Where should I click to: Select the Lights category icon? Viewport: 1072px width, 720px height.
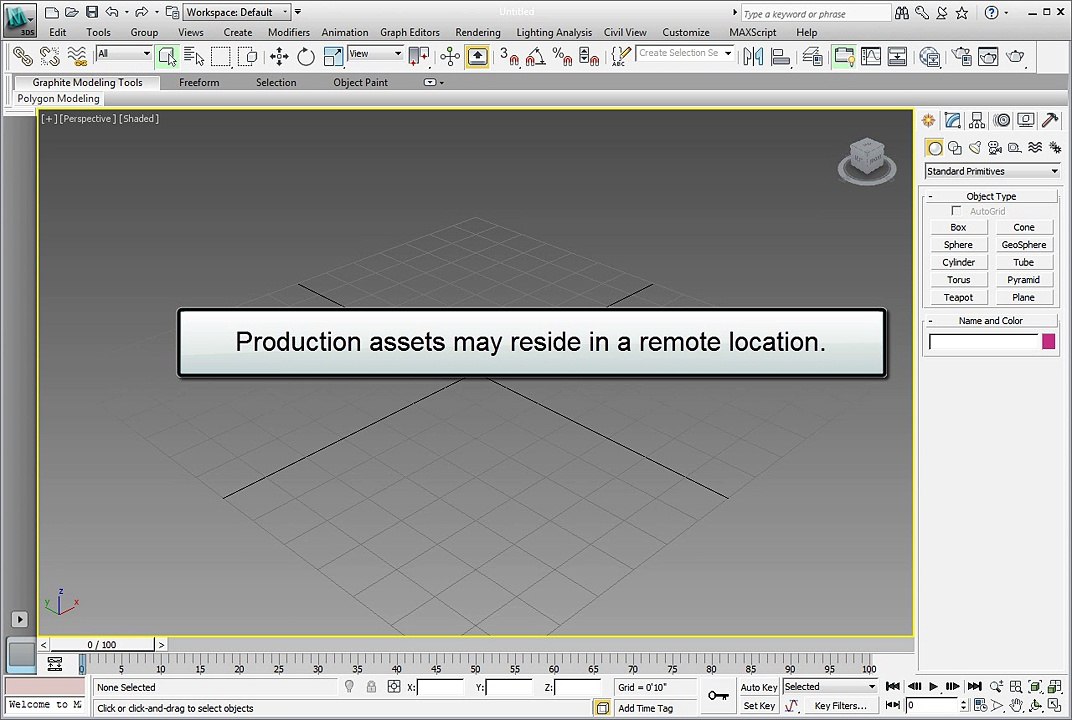click(975, 148)
